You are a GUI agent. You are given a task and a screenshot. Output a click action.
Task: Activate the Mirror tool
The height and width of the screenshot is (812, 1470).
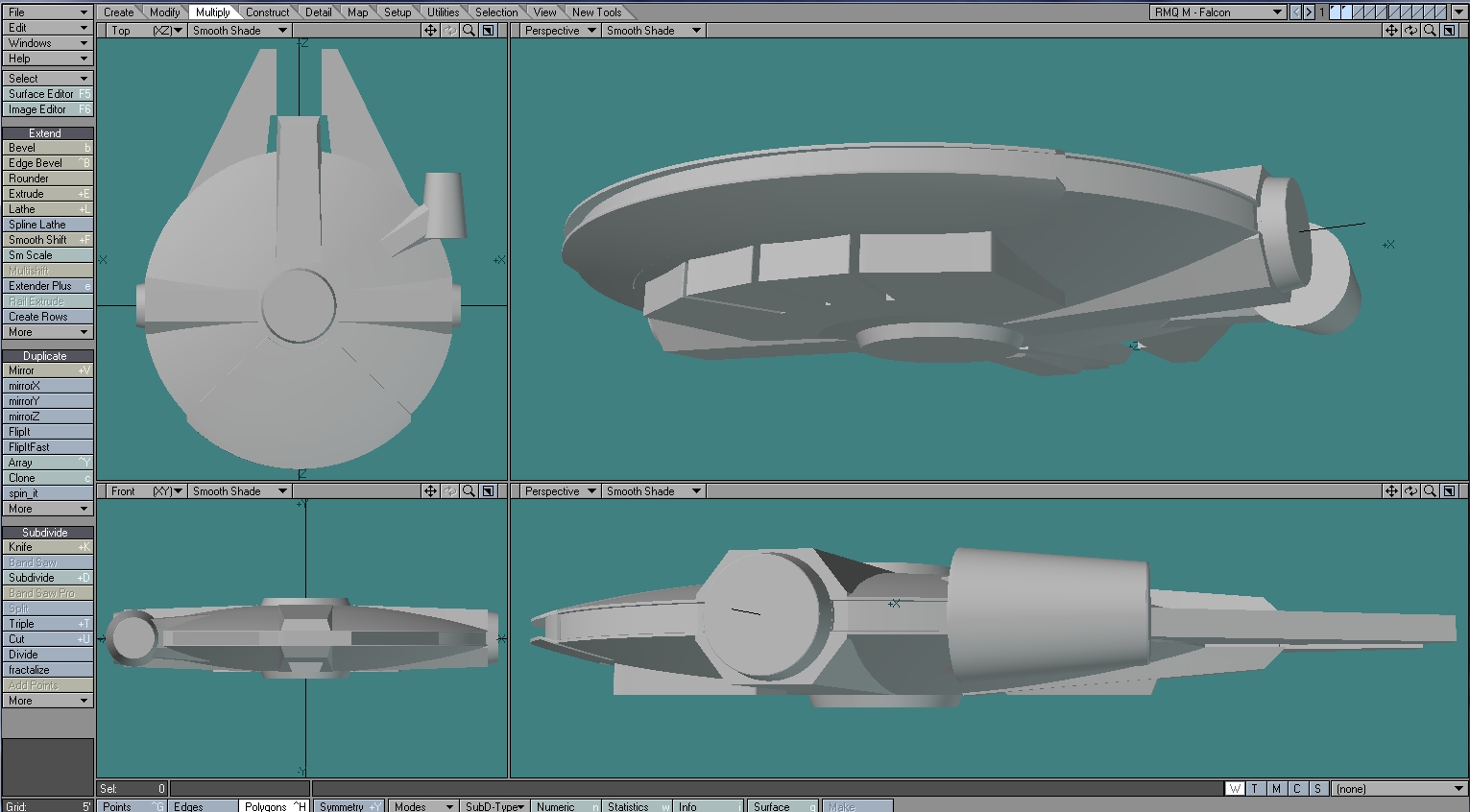point(47,370)
